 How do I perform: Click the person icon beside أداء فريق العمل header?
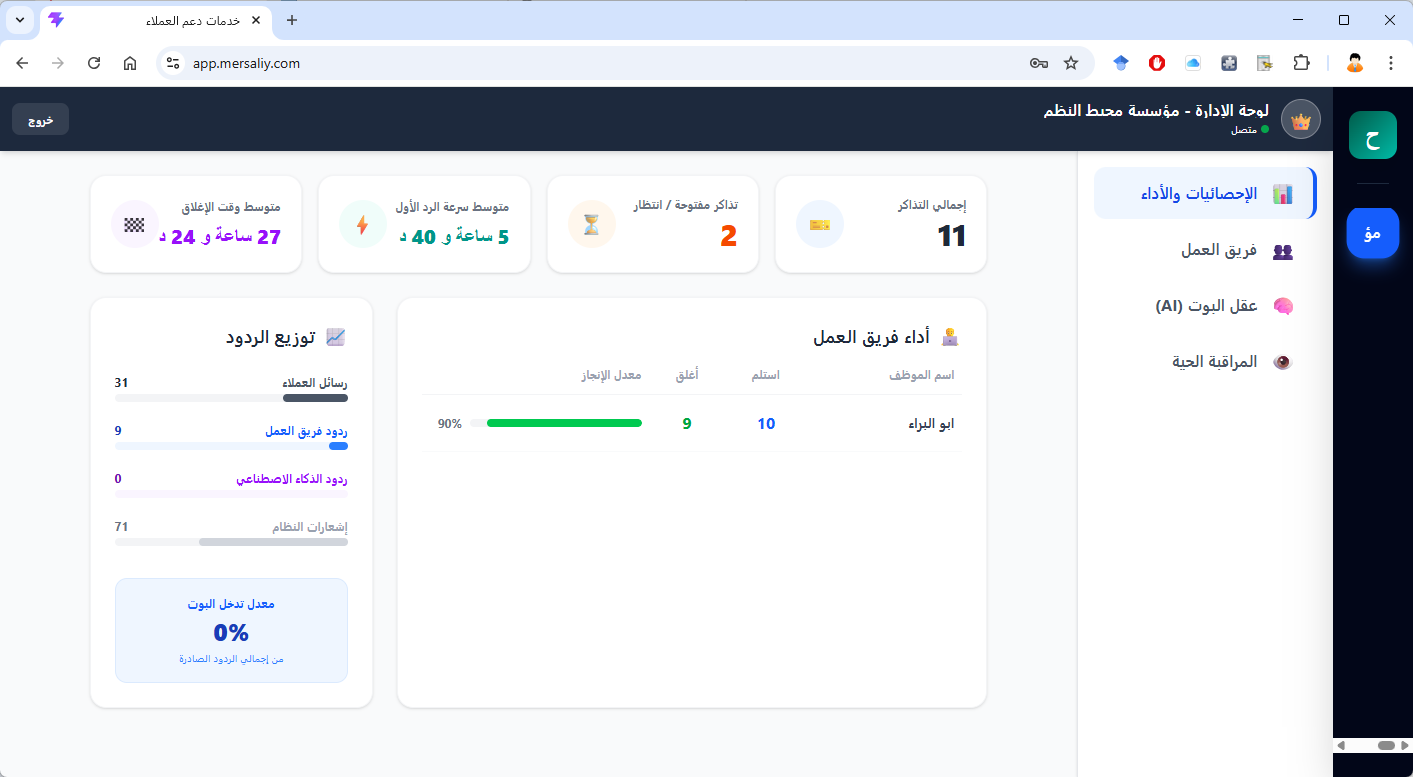[x=949, y=336]
